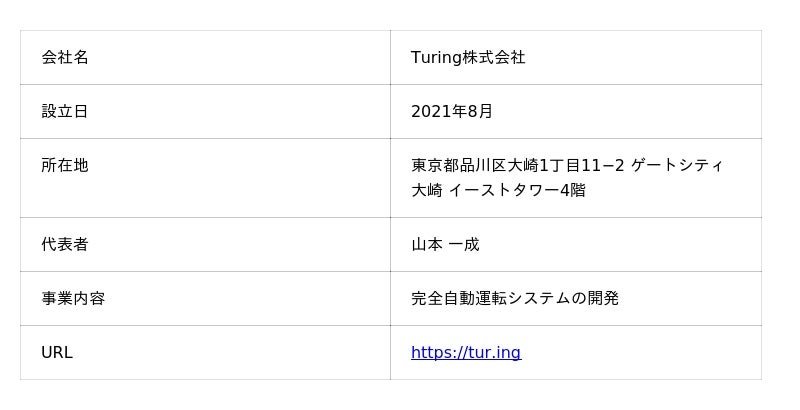800x410 pixels.
Task: Click the 代表者 label cell
Action: [x=65, y=245]
